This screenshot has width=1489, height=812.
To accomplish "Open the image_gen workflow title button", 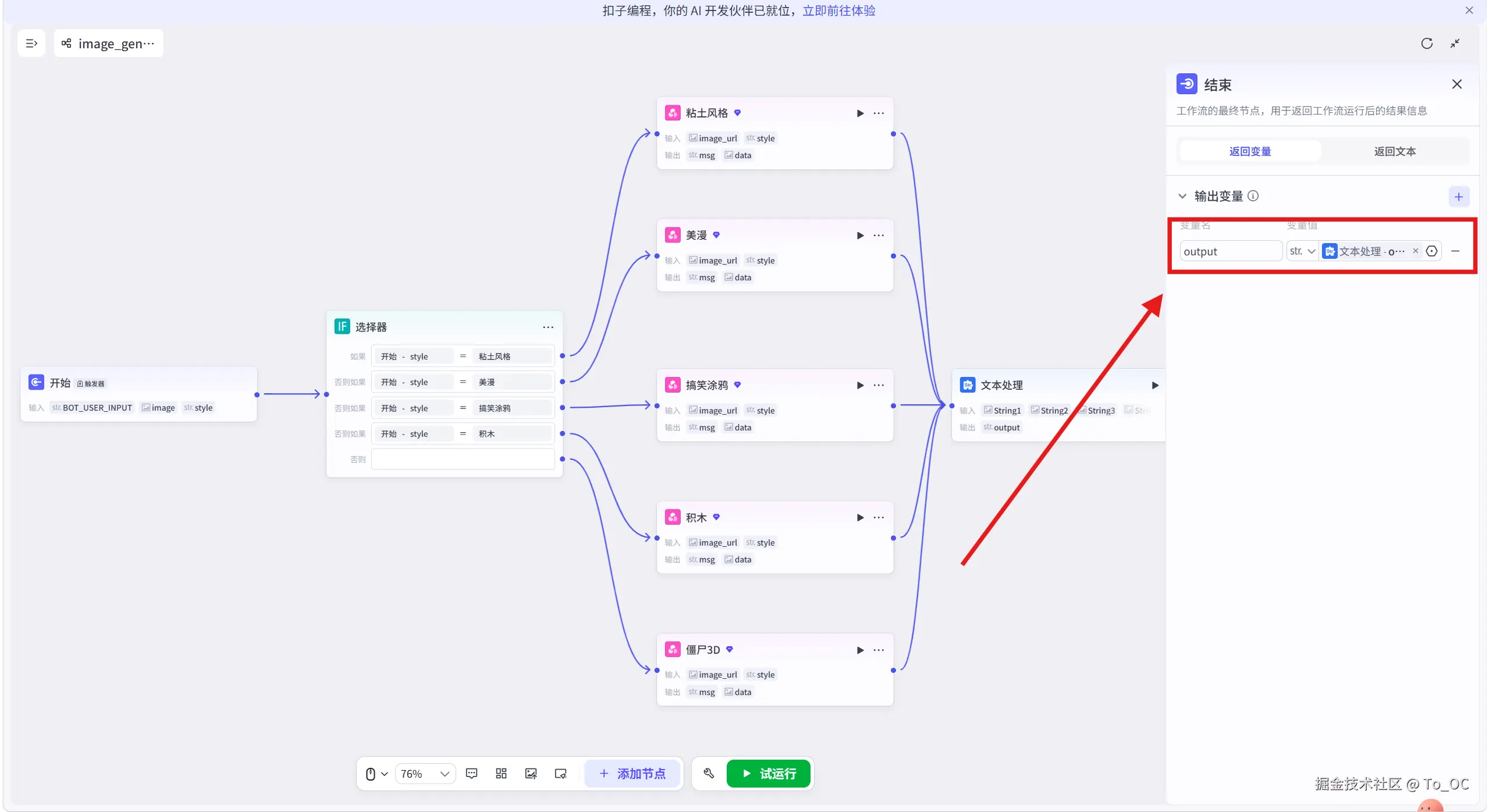I will click(x=108, y=44).
